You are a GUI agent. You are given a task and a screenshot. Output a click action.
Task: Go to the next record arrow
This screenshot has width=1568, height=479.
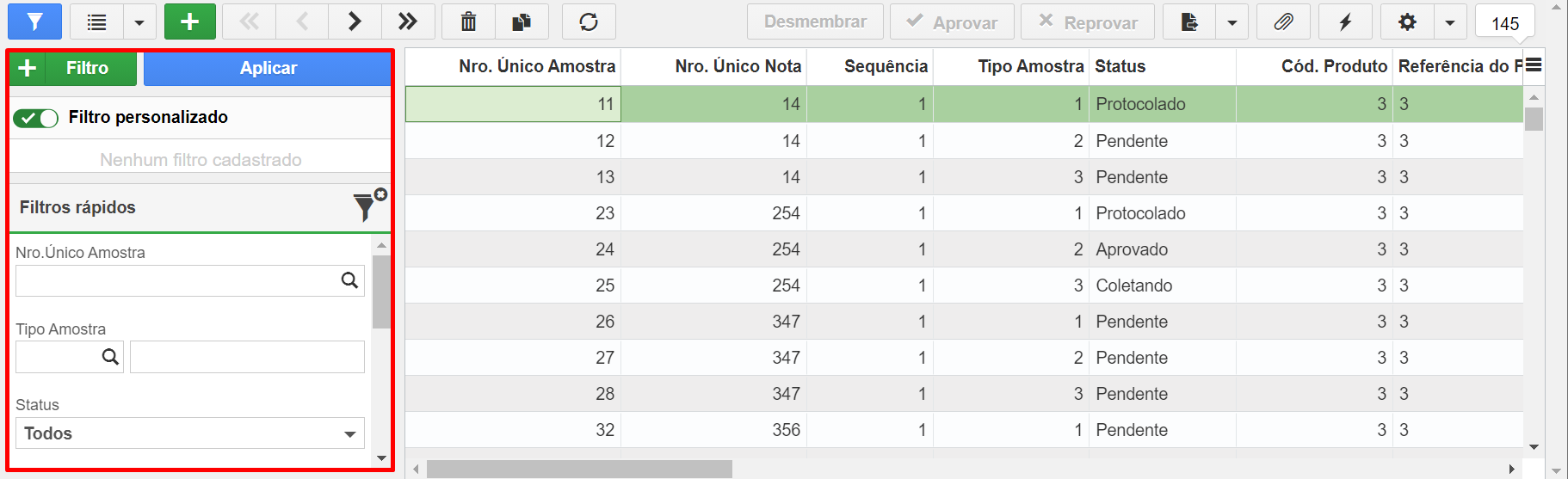tap(355, 21)
